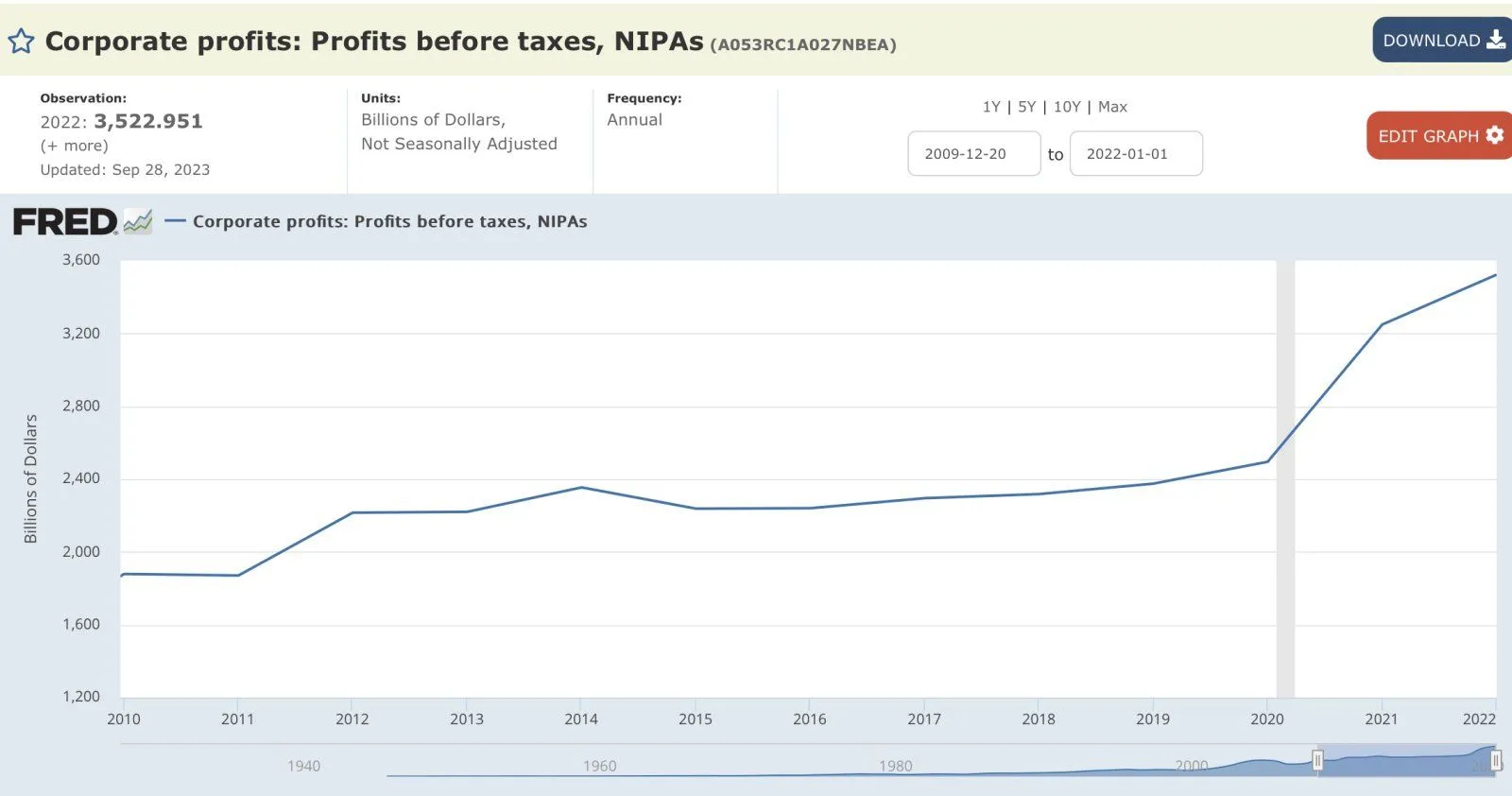
Task: Click the right handle of the range slider
Action: (x=1496, y=761)
